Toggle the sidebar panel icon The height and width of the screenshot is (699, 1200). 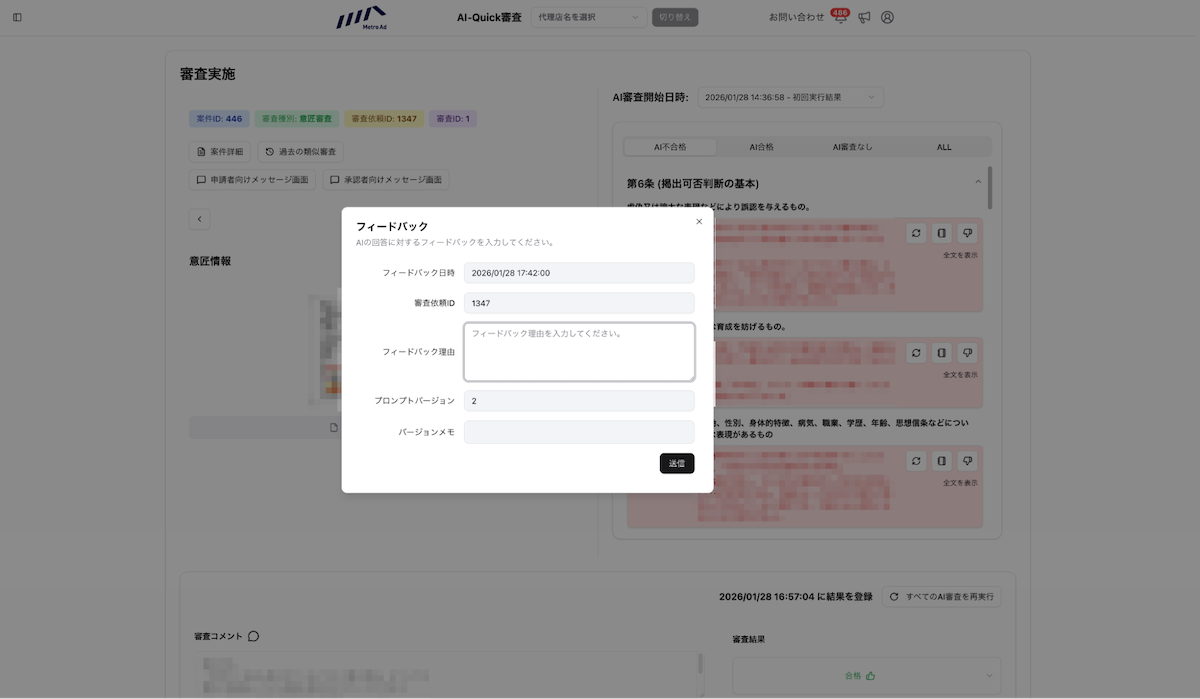(x=17, y=17)
